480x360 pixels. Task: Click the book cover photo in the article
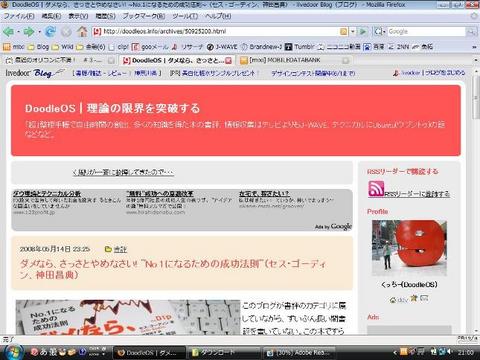128,317
